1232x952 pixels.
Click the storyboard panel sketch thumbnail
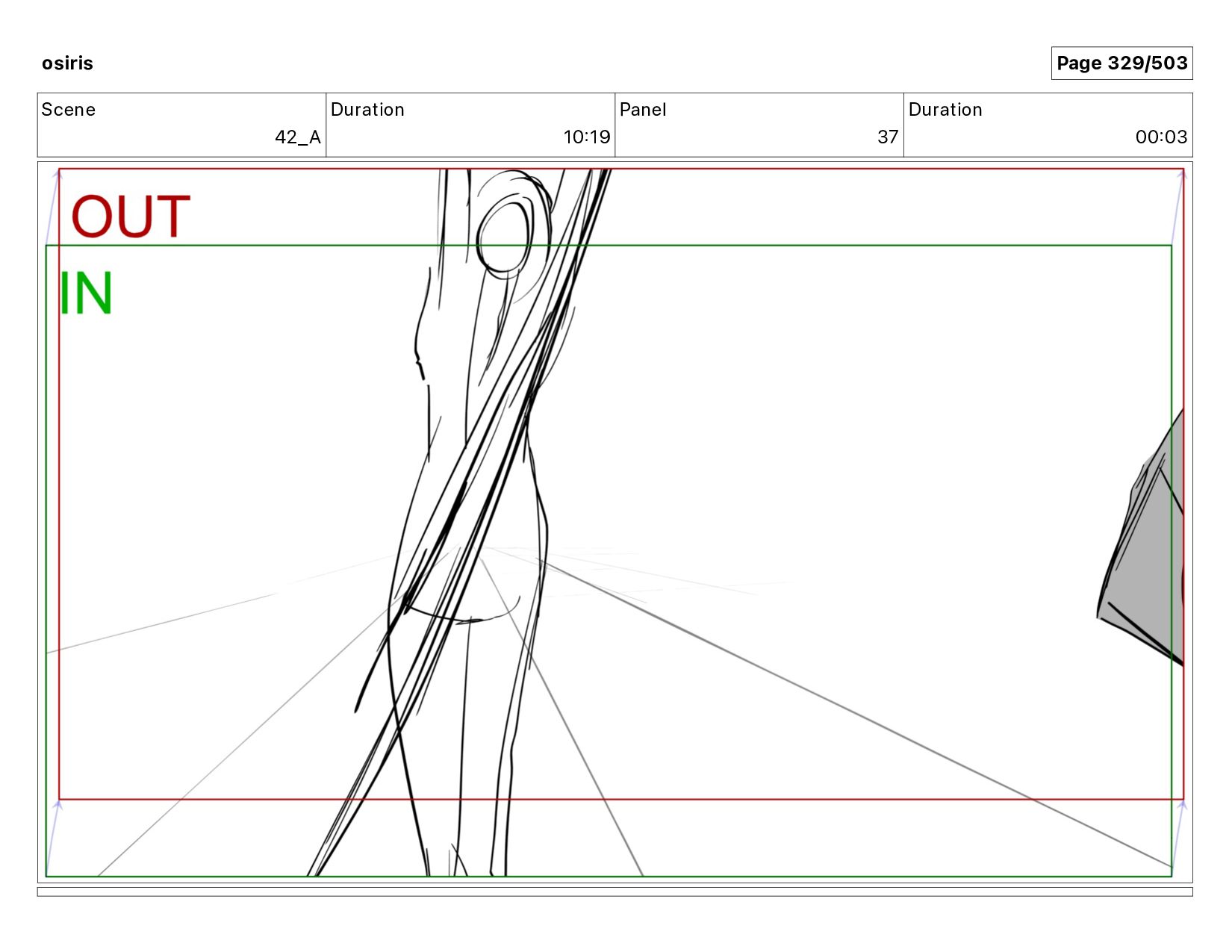pyautogui.click(x=615, y=522)
